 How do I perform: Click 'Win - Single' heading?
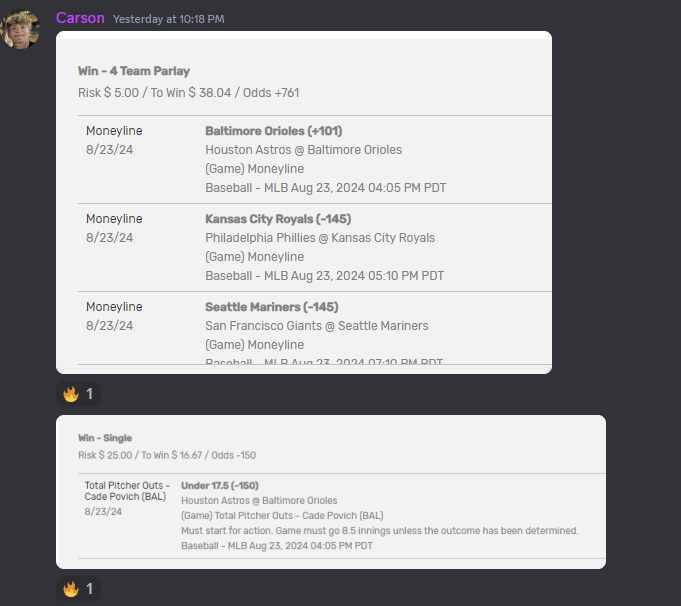[105, 438]
